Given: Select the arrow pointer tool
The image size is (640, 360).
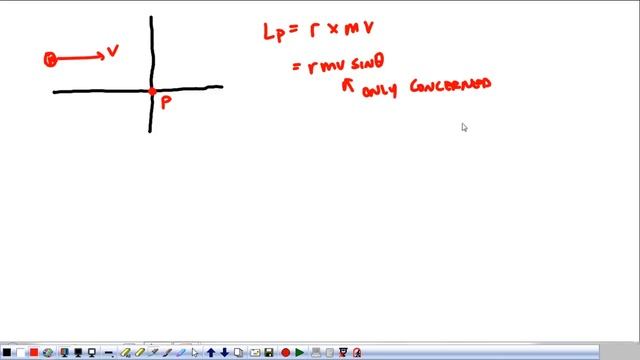Looking at the screenshot, I should click(x=195, y=352).
